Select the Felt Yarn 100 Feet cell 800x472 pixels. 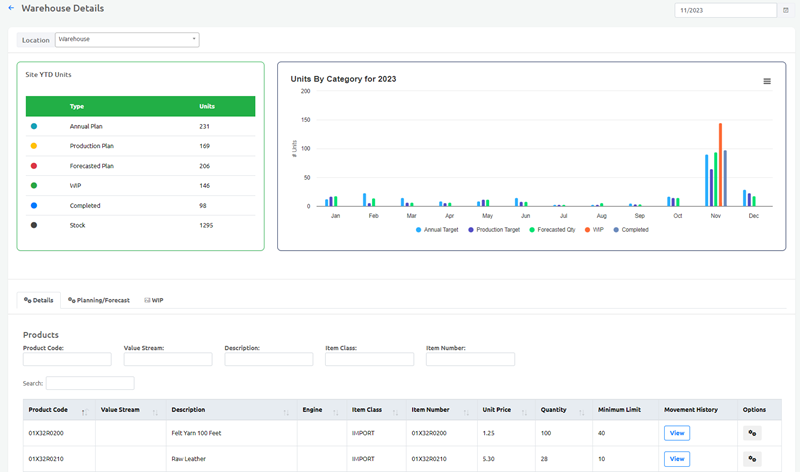(x=232, y=433)
